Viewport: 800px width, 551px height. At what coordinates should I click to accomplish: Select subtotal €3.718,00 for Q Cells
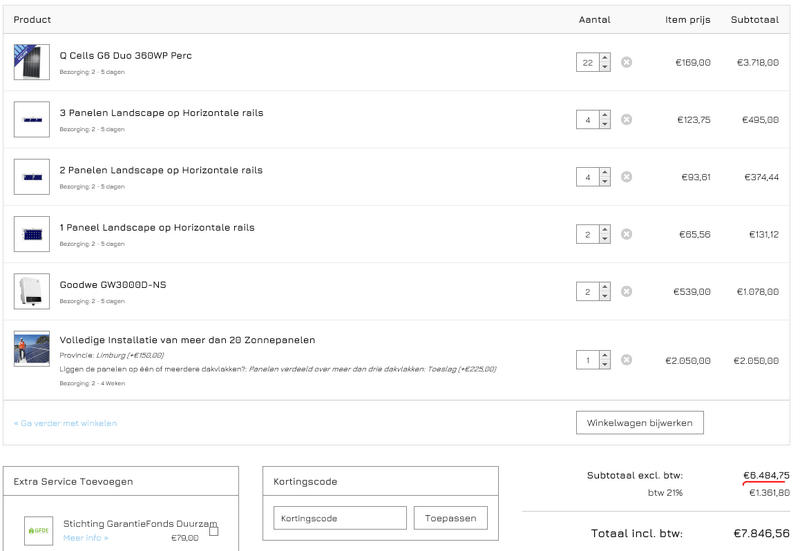[x=758, y=62]
